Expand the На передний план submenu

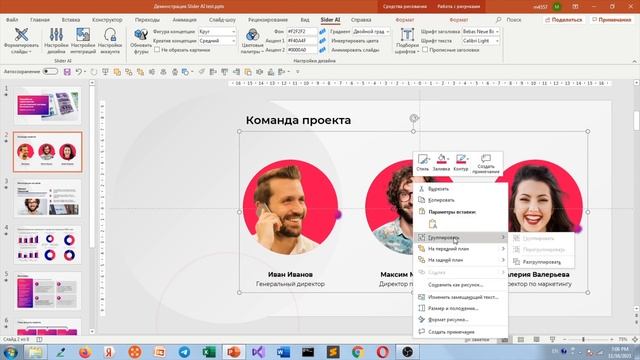(461, 249)
